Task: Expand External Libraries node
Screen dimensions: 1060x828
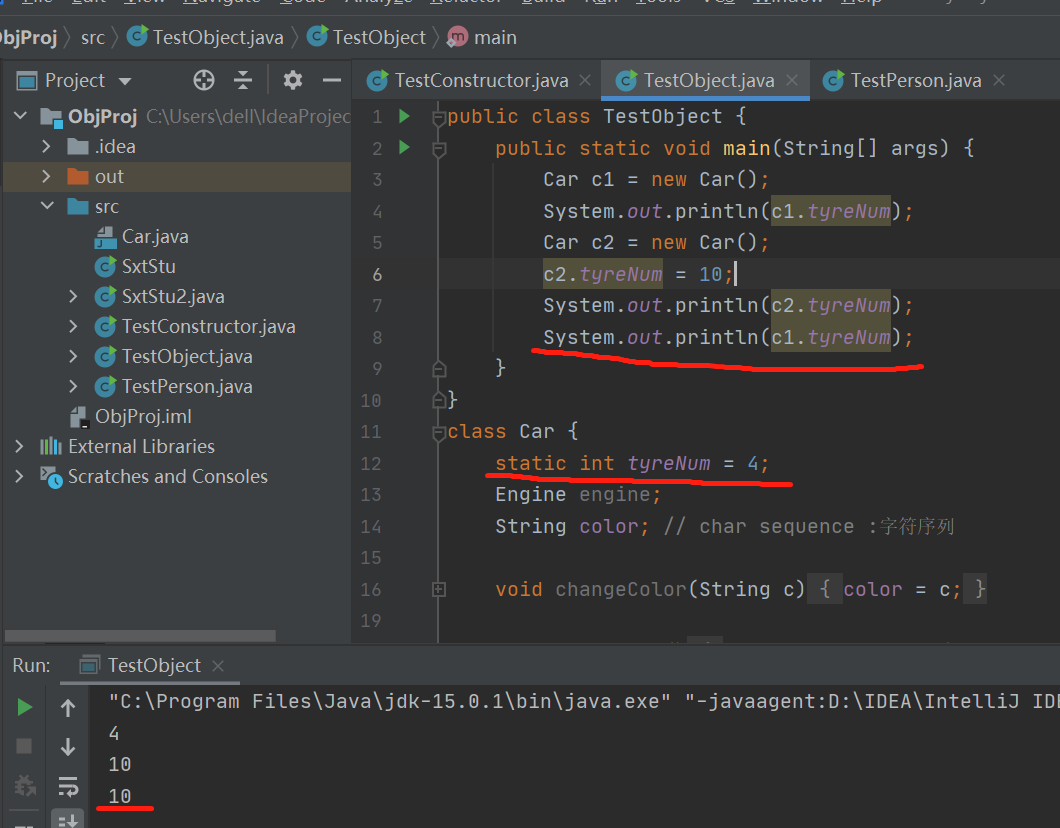Action: [x=19, y=446]
